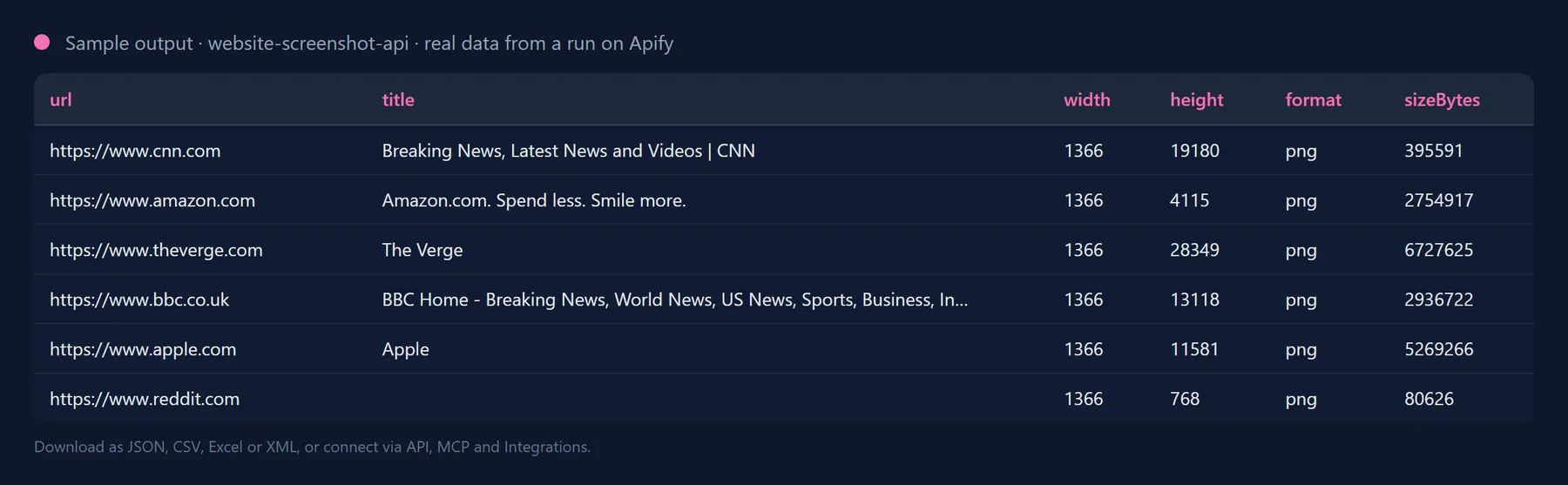Click the title 'Amazon.com. Spend less. Smile more.'
1568x485 pixels.
click(534, 200)
